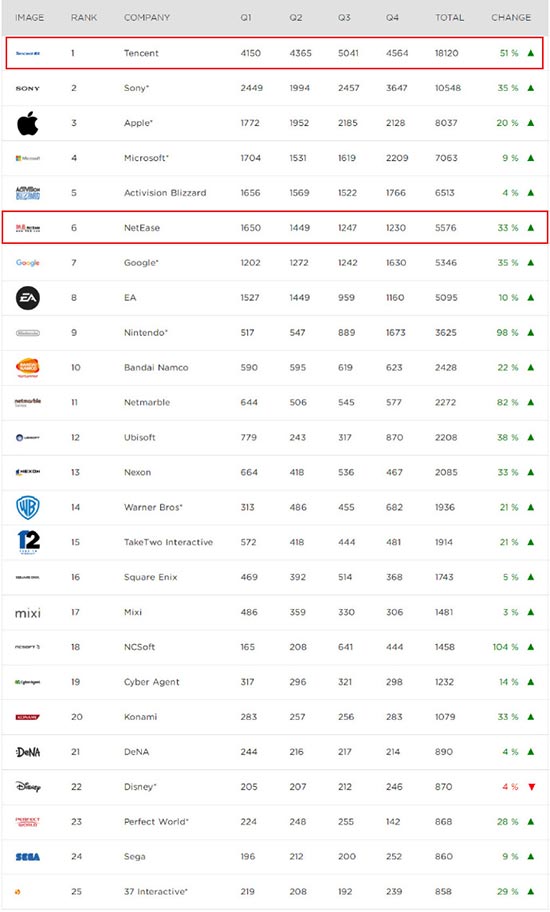Click Tencent's green up arrow
The width and height of the screenshot is (550, 912).
[x=531, y=53]
